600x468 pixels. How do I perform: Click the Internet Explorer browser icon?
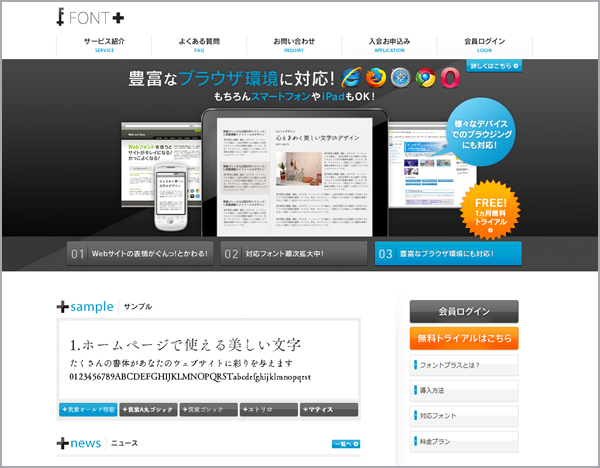(x=352, y=78)
